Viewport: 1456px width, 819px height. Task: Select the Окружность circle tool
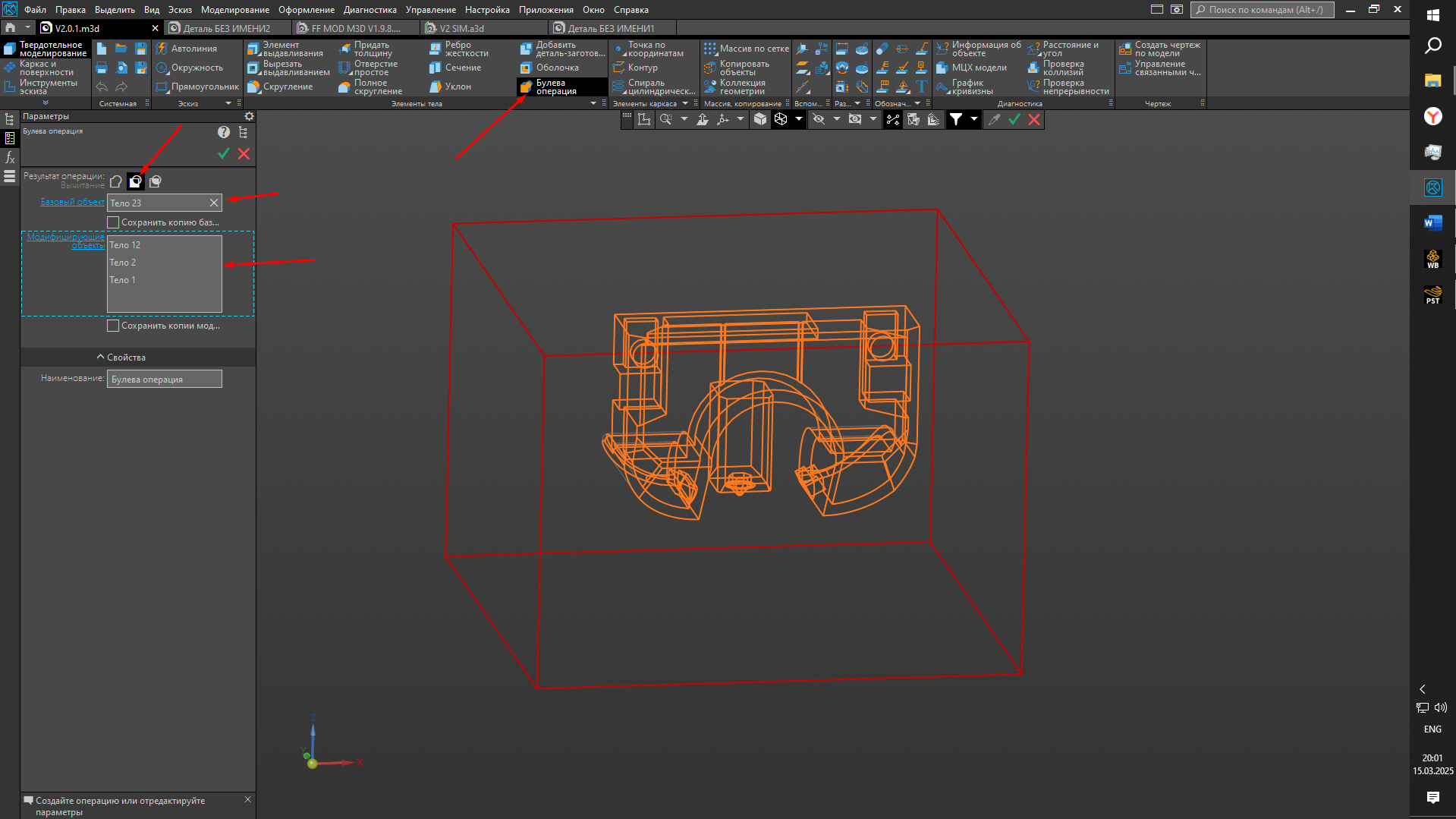190,68
